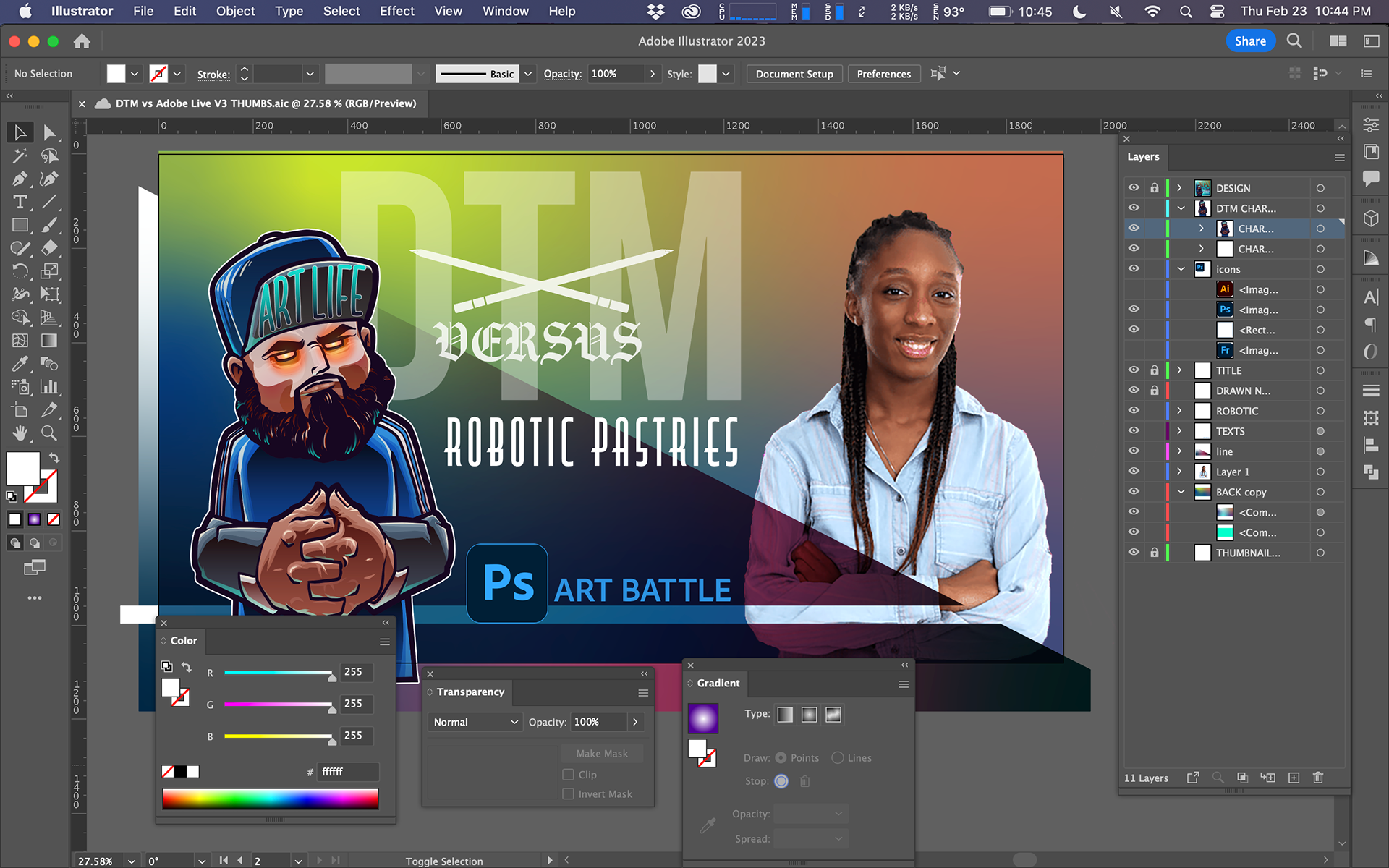The height and width of the screenshot is (868, 1389).
Task: Hide the BACK copy layer
Action: (1134, 492)
